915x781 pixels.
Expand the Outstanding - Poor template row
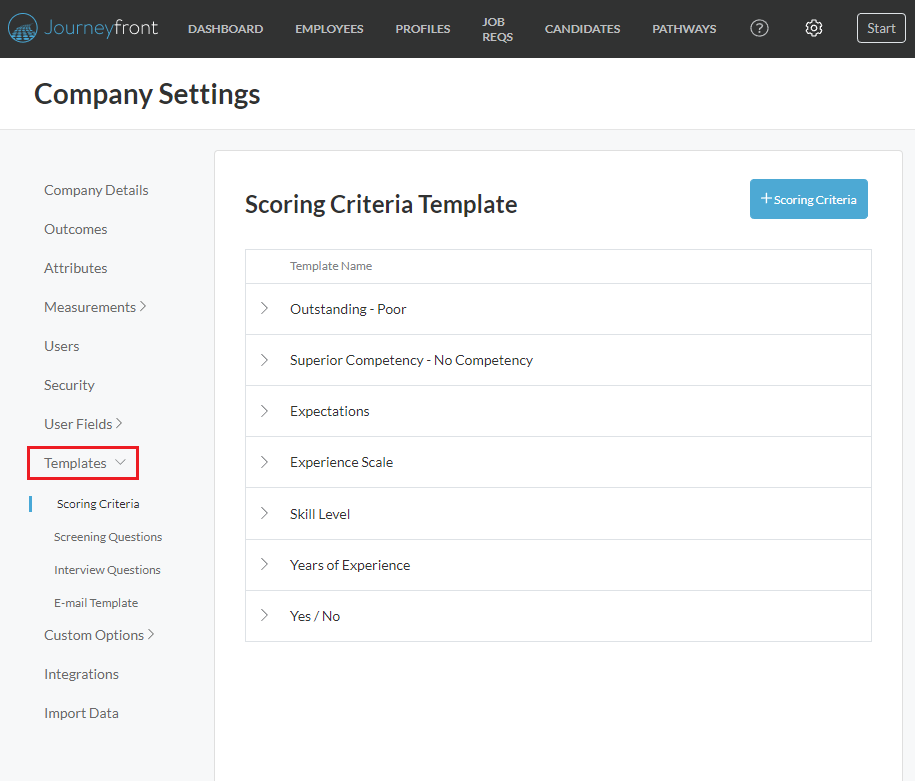[x=263, y=308]
